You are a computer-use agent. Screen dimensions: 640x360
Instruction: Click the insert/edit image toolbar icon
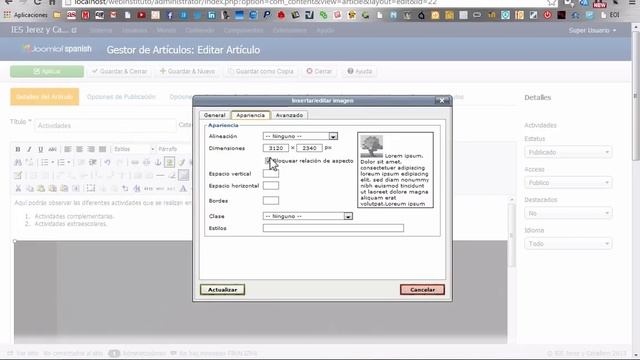point(170,162)
